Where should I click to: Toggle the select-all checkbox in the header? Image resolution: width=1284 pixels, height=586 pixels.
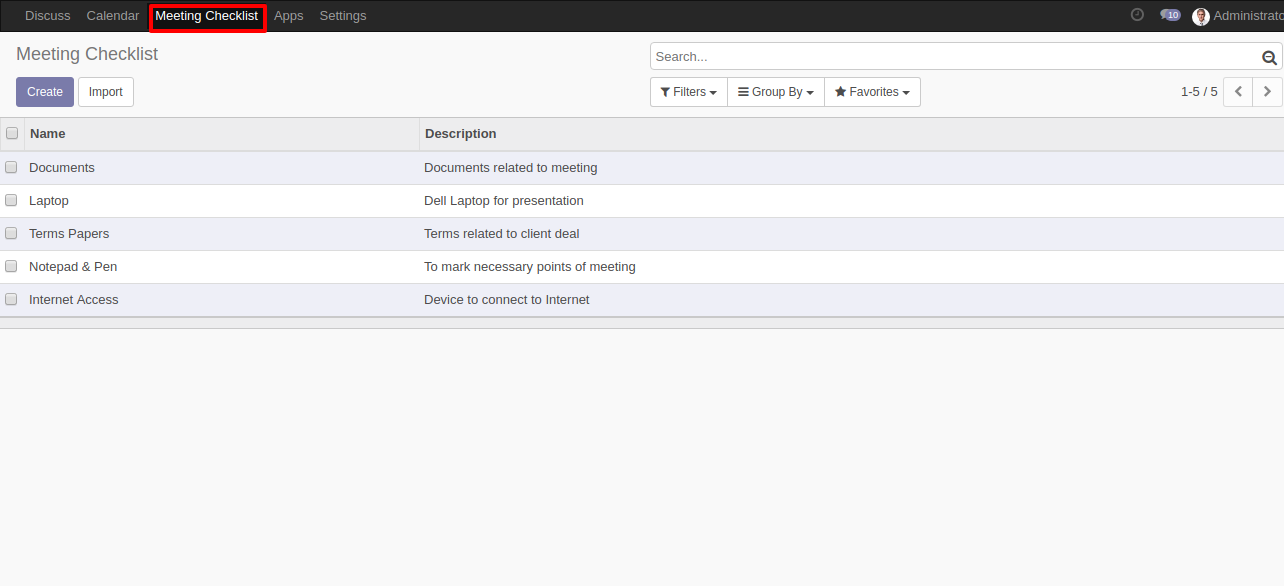[12, 133]
